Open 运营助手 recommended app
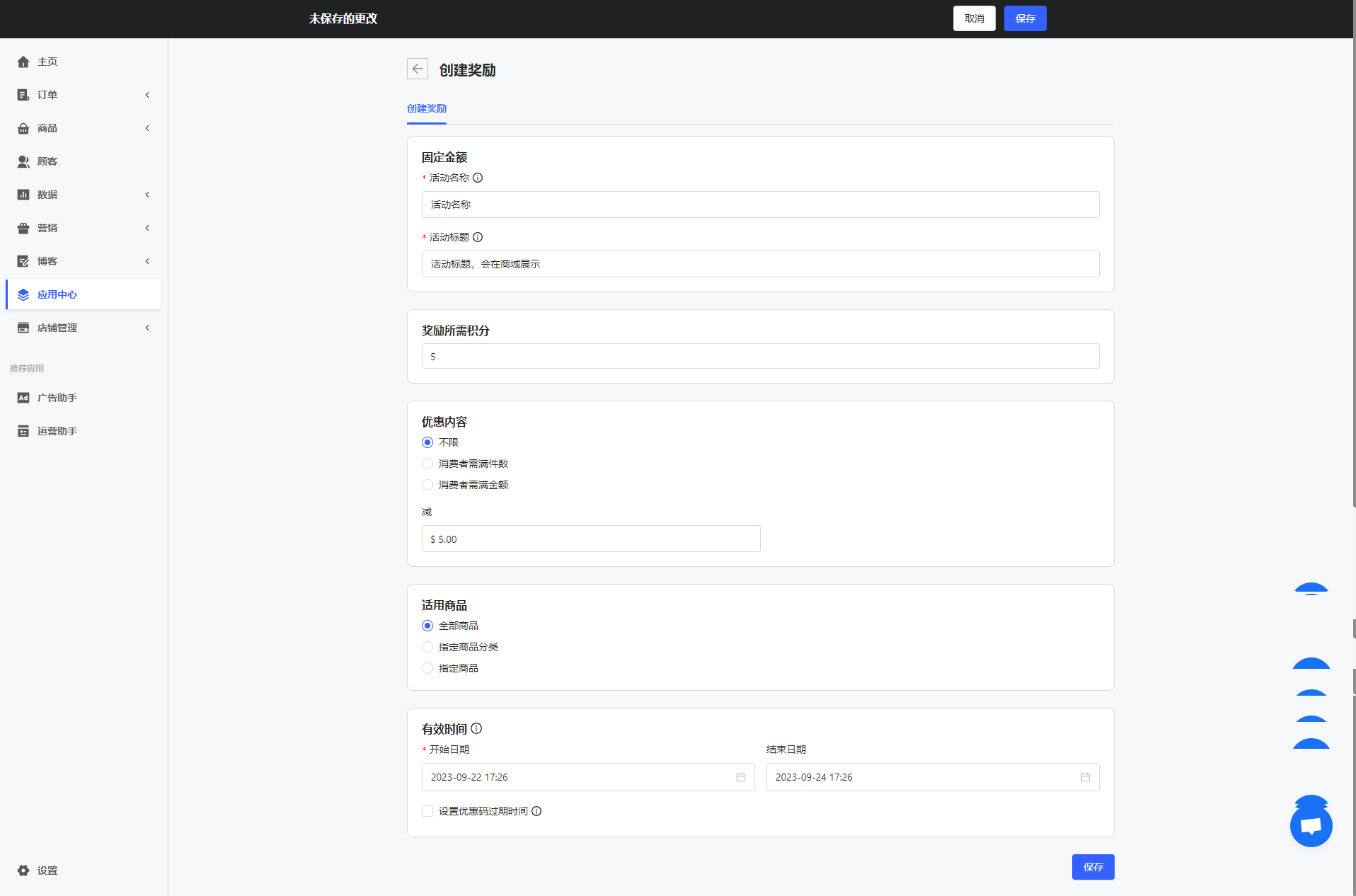Image resolution: width=1356 pixels, height=896 pixels. point(84,431)
